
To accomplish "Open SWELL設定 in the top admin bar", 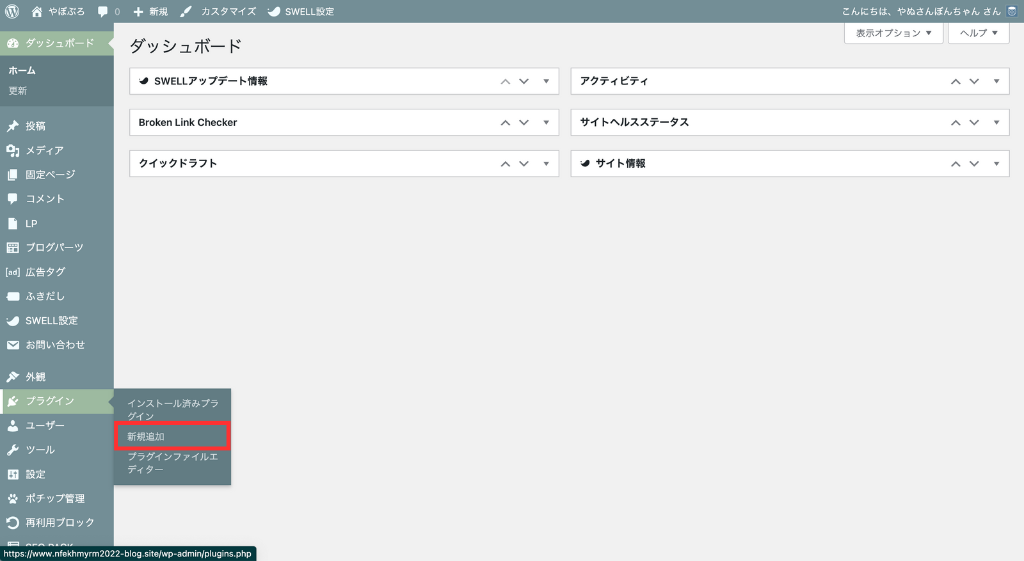I will pyautogui.click(x=301, y=12).
